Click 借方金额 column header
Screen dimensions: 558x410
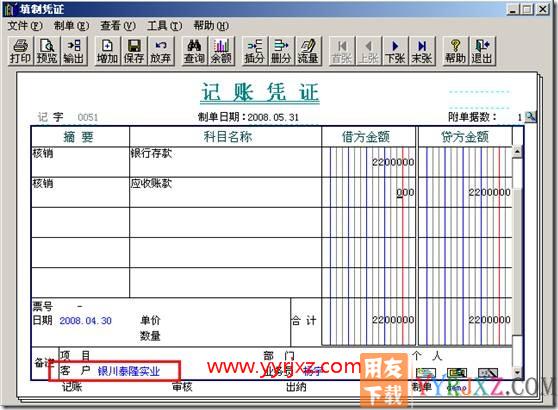click(x=366, y=137)
